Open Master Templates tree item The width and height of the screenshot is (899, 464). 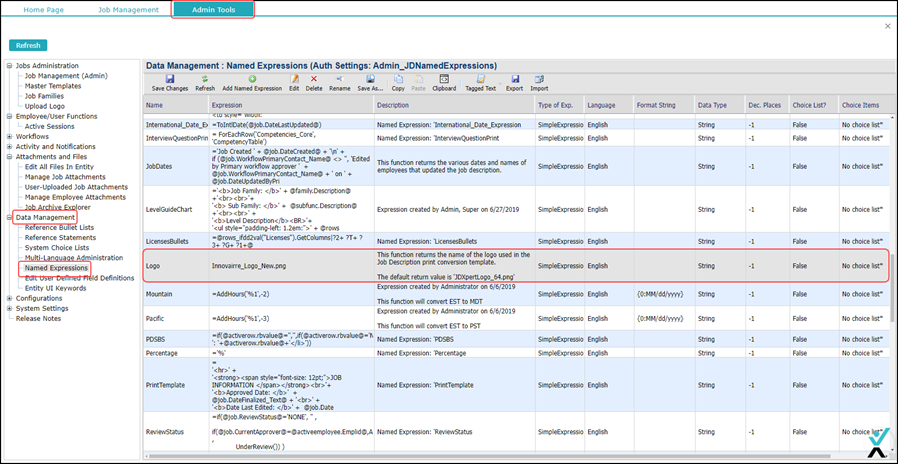[x=53, y=86]
